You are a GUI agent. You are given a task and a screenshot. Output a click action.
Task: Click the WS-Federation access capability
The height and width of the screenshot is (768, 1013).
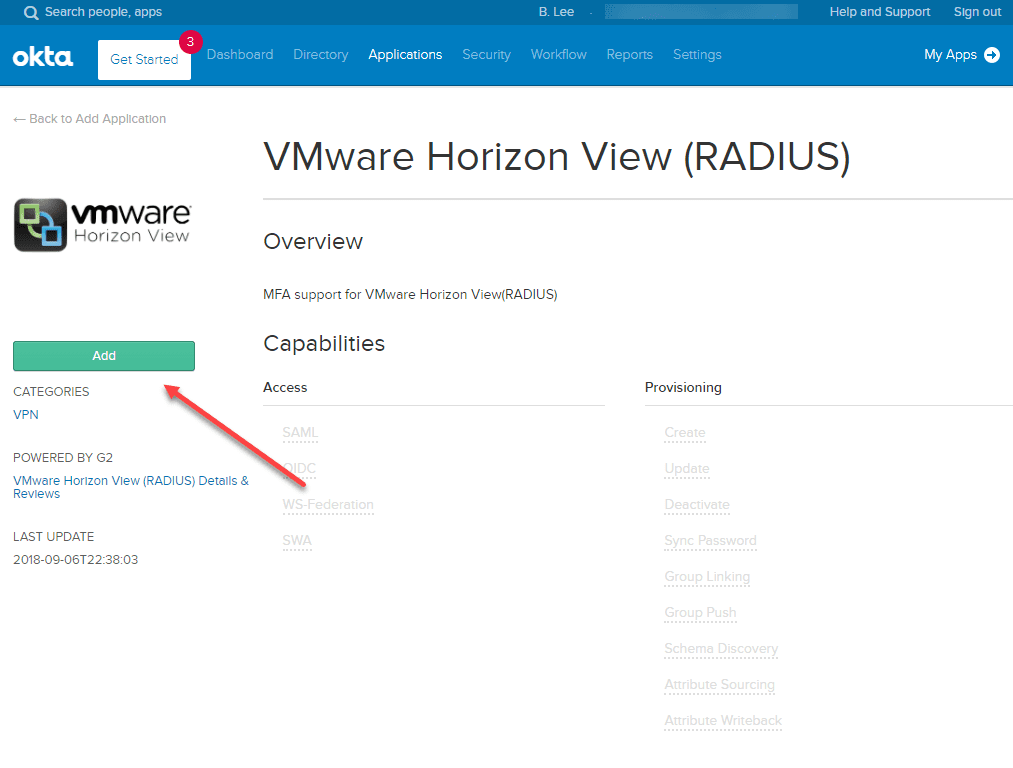(x=328, y=505)
